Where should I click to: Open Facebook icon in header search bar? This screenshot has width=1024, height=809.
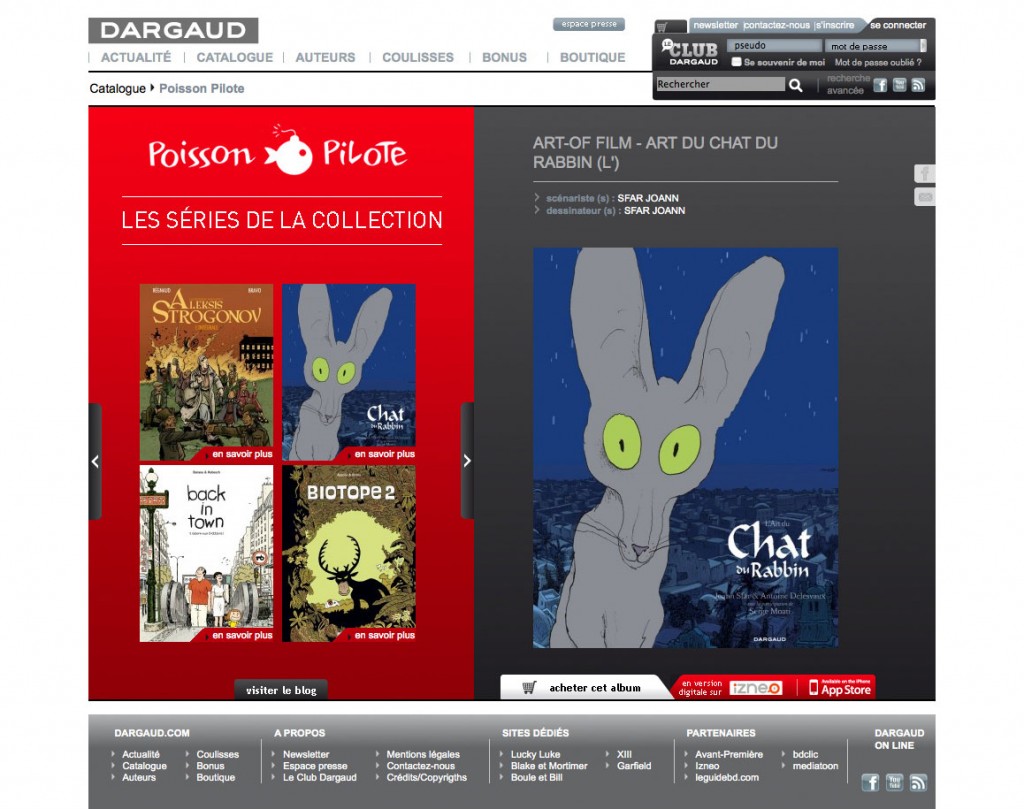coord(880,85)
